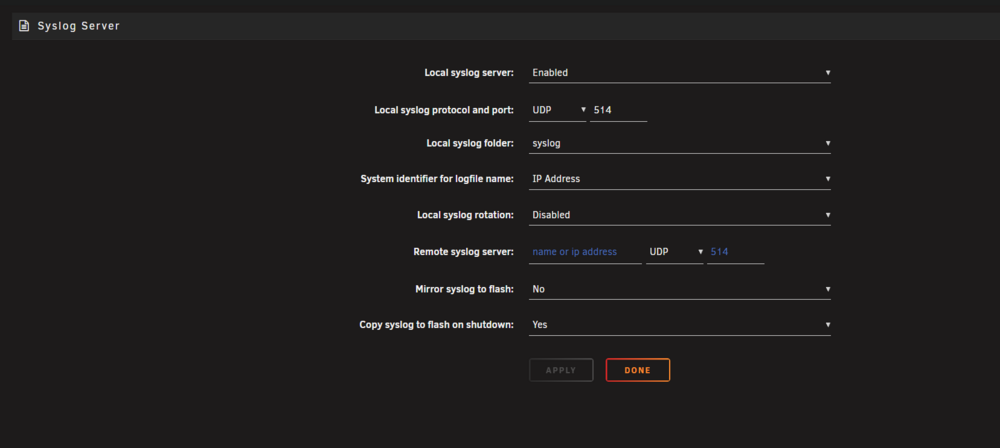The image size is (1000, 448).
Task: Click the local syslog port 514 field
Action: click(618, 110)
